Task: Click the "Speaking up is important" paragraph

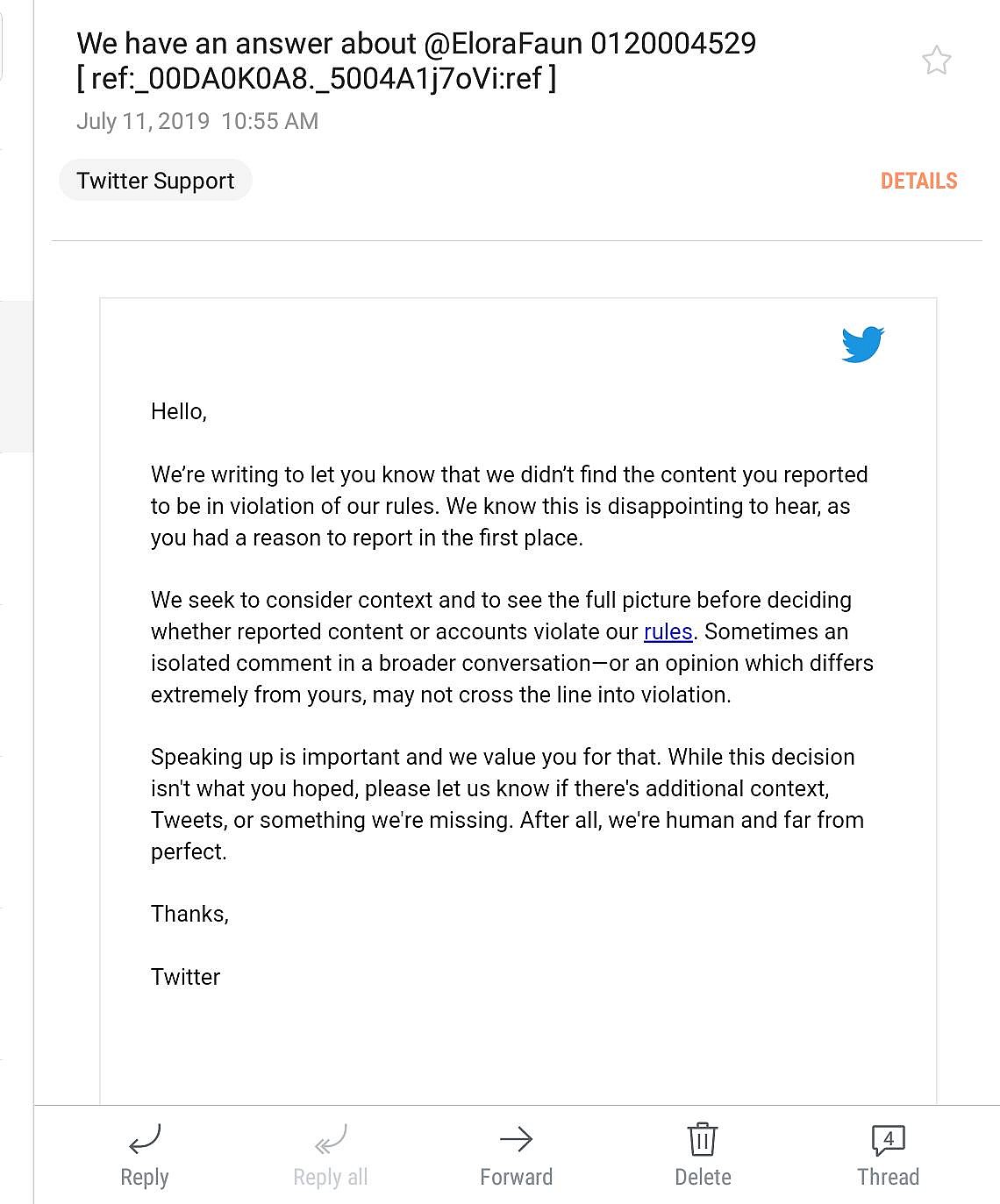Action: (x=507, y=803)
